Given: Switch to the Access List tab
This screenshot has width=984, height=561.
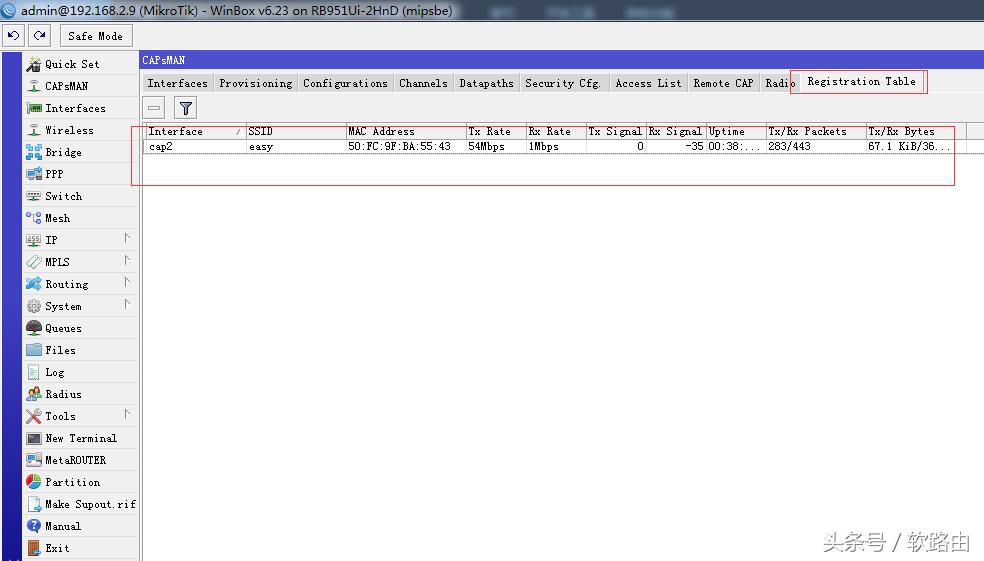Looking at the screenshot, I should (x=648, y=83).
